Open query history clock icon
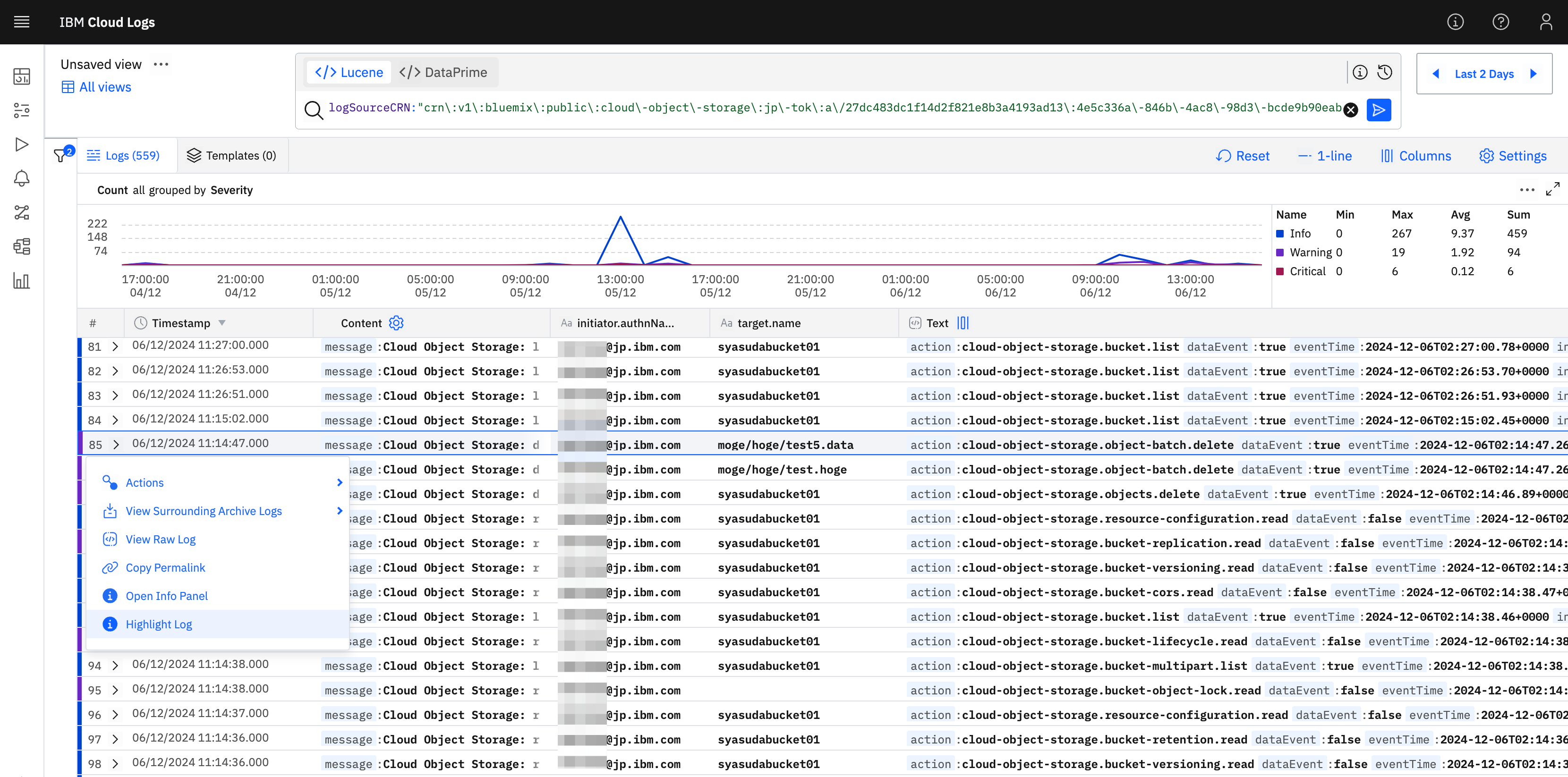1568x777 pixels. click(1385, 72)
